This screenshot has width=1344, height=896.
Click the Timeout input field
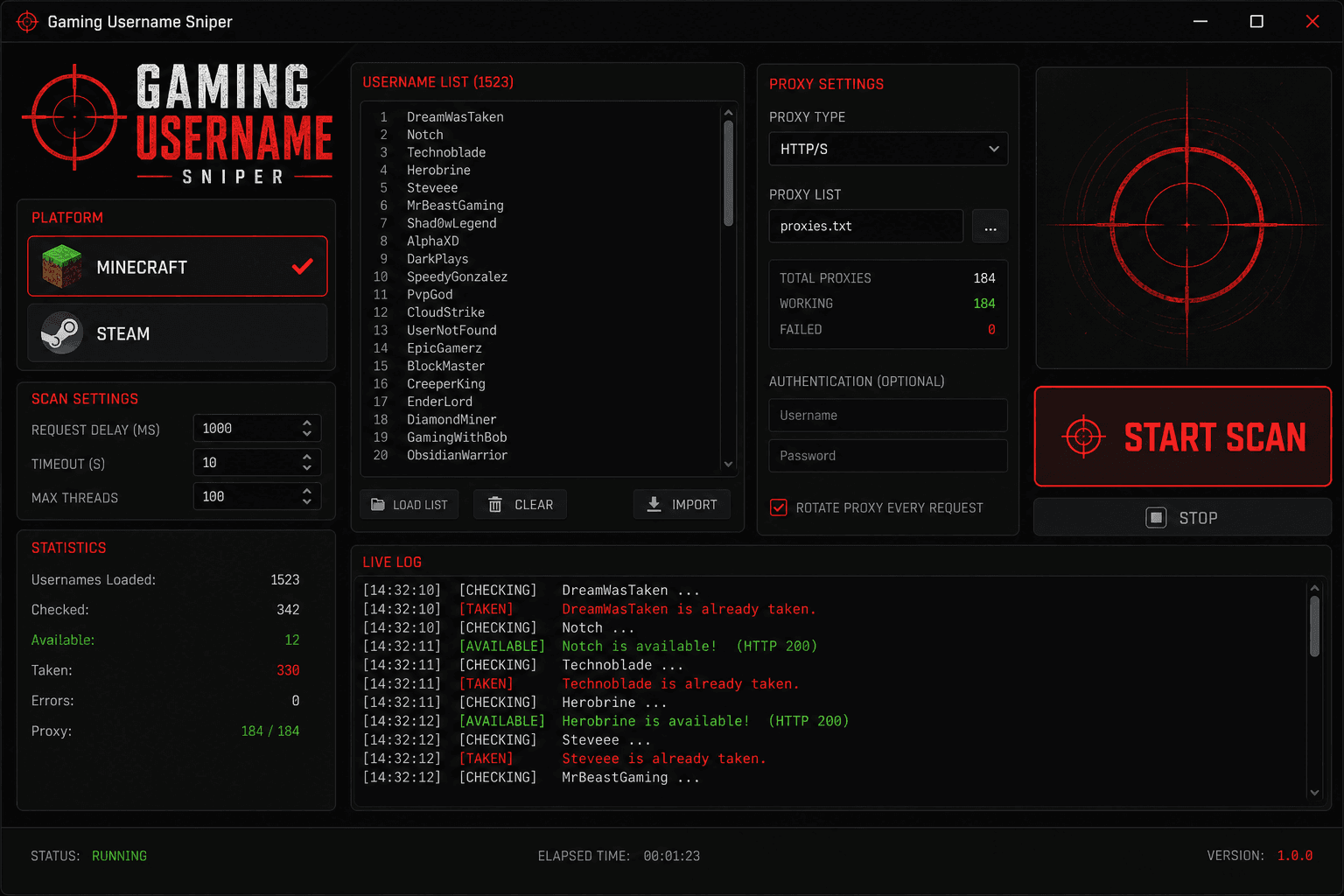[257, 463]
